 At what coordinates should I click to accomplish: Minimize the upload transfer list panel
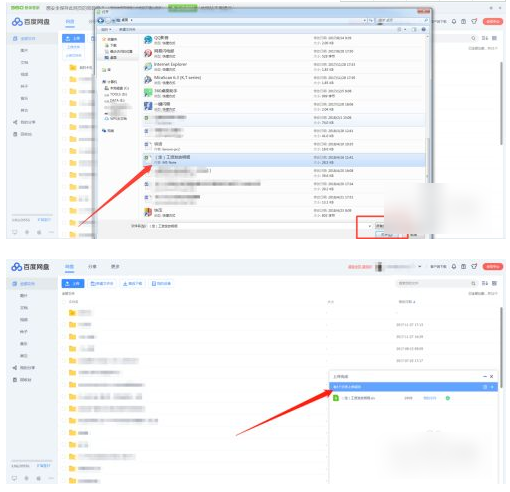click(x=485, y=376)
